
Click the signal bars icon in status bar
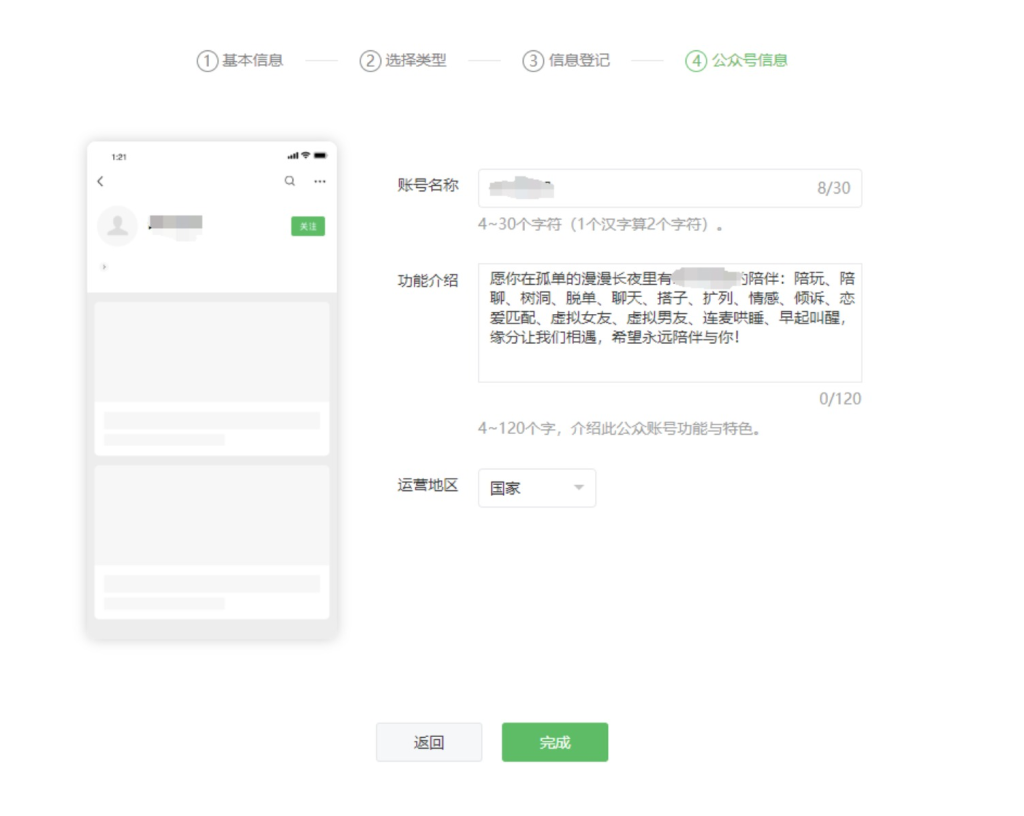tap(291, 156)
